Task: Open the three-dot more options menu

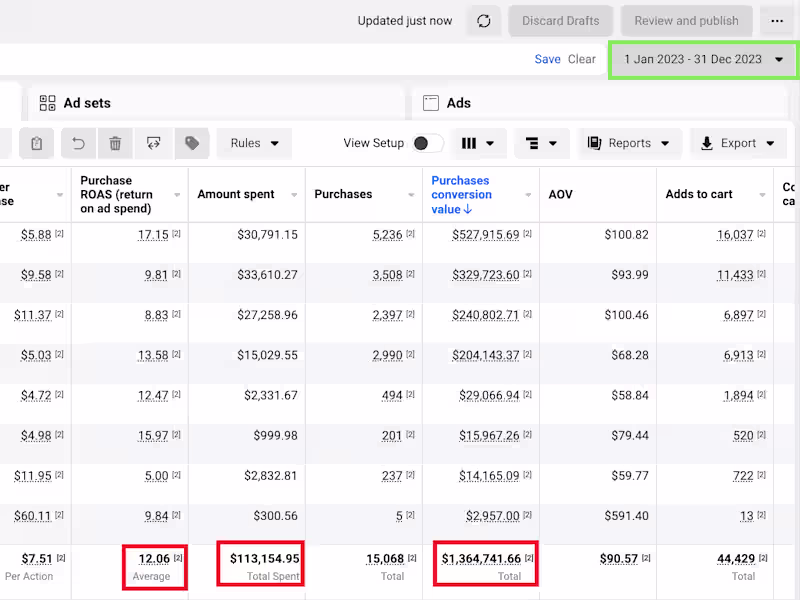Action: click(x=777, y=21)
